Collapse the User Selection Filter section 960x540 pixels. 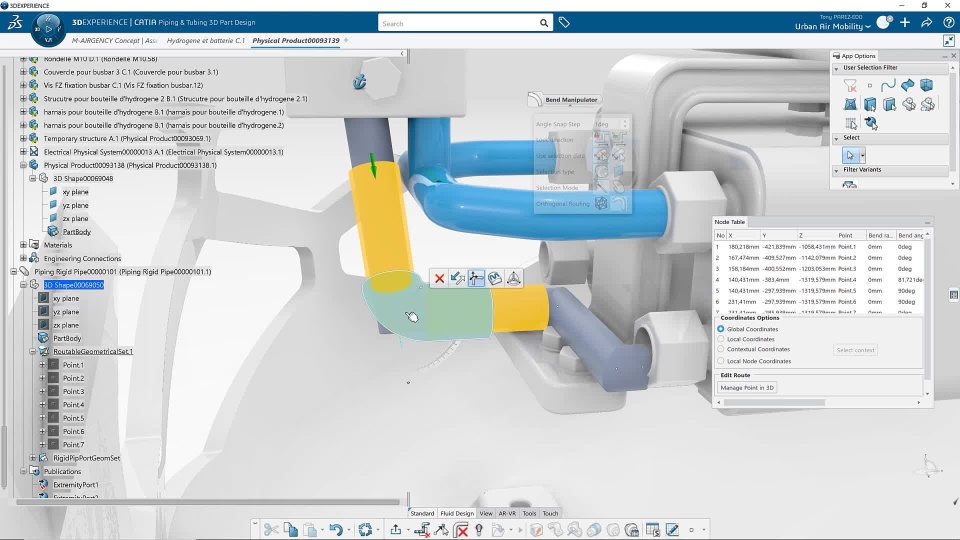point(836,69)
